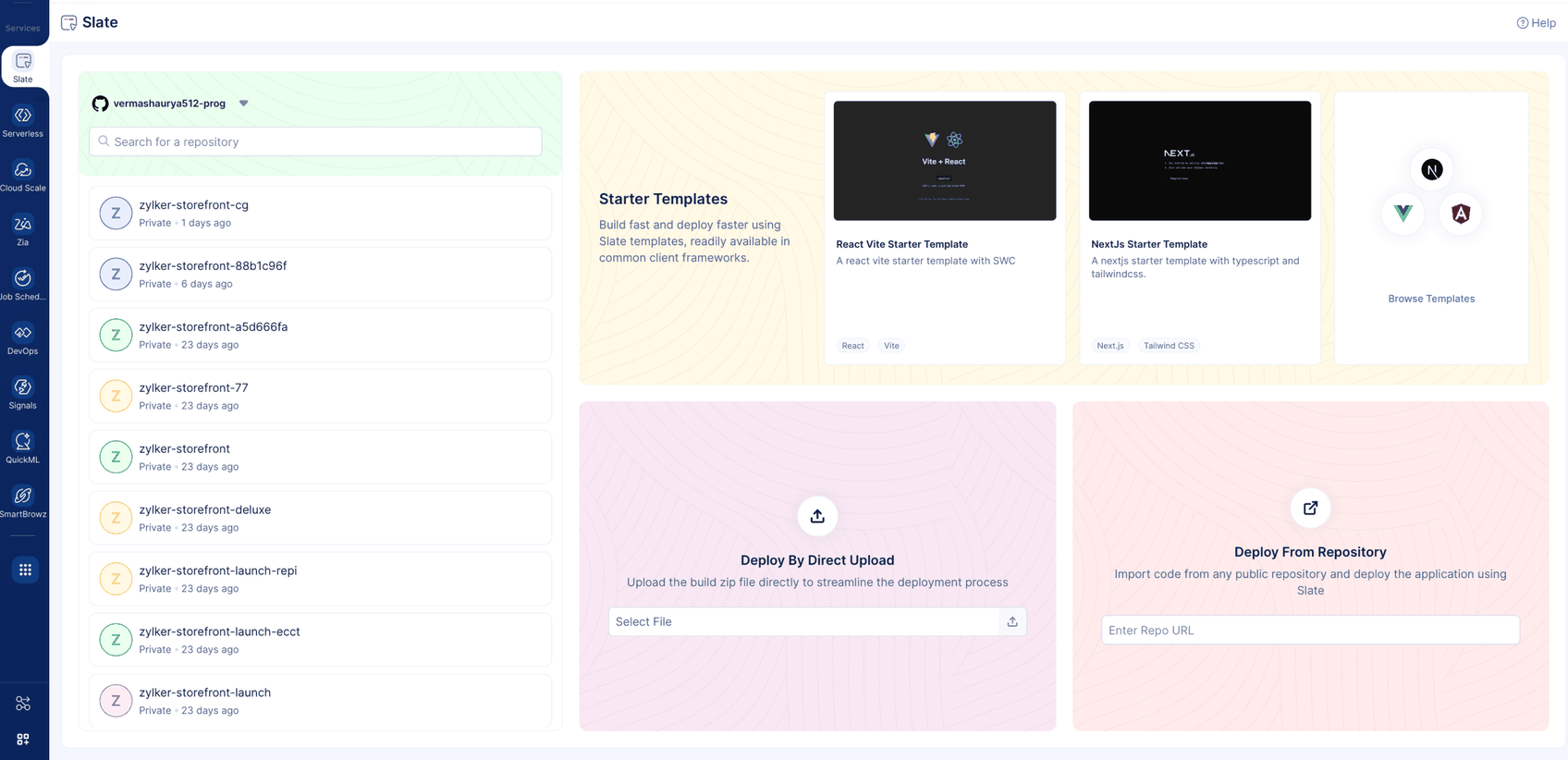Click the Vite tag chip
Image resolution: width=1568 pixels, height=760 pixels.
891,346
